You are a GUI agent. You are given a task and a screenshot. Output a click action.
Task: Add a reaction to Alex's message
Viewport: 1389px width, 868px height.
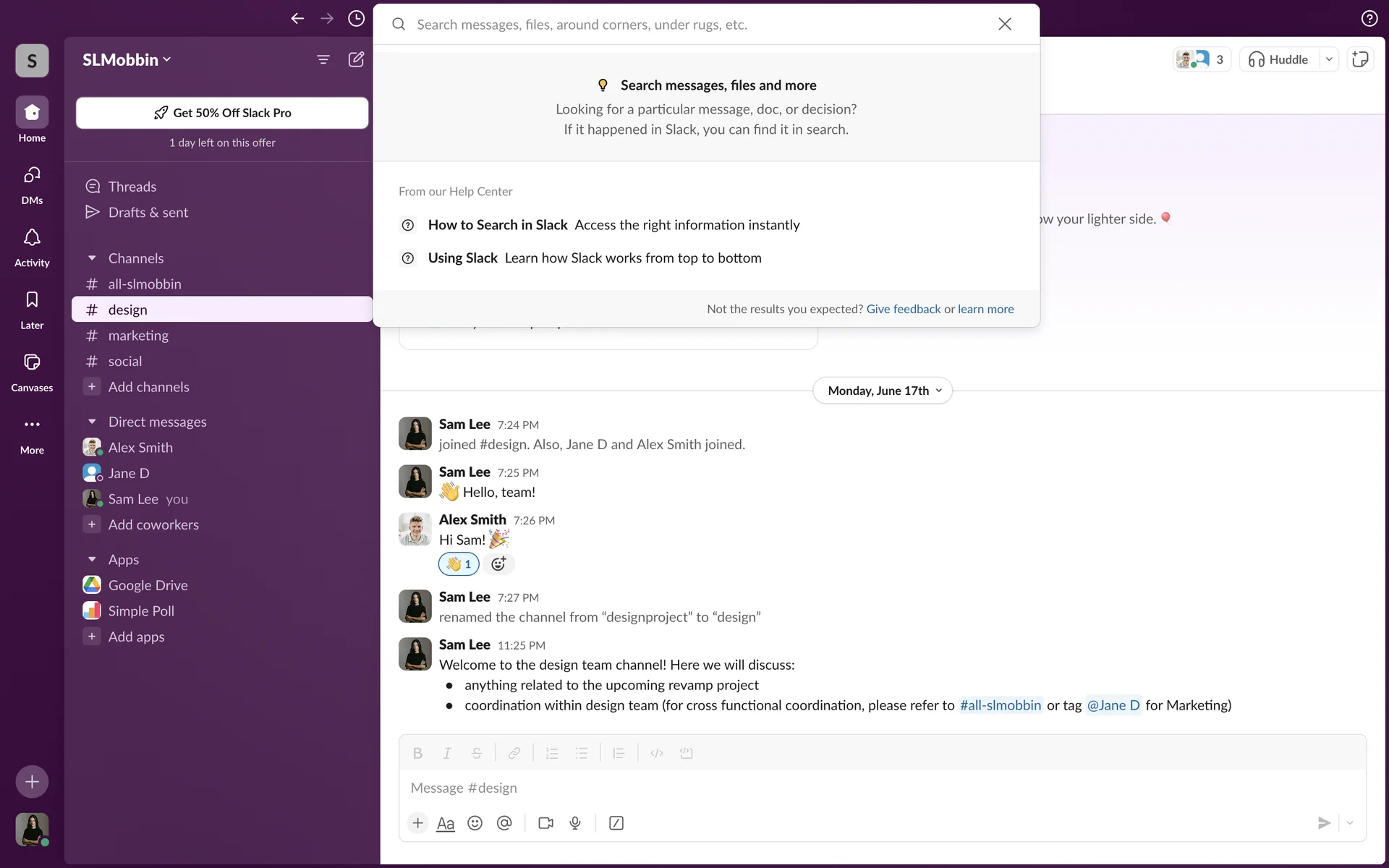[x=498, y=564]
